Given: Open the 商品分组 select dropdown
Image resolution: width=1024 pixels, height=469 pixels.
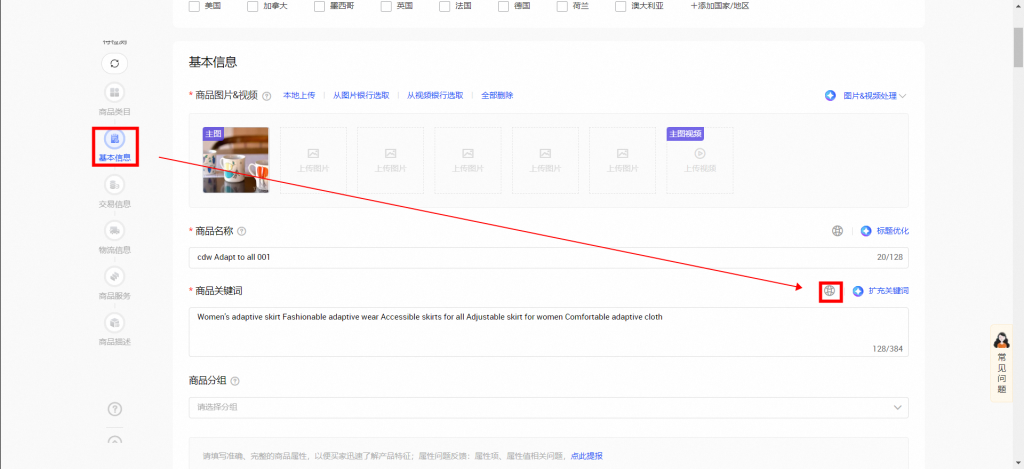Looking at the screenshot, I should 548,407.
